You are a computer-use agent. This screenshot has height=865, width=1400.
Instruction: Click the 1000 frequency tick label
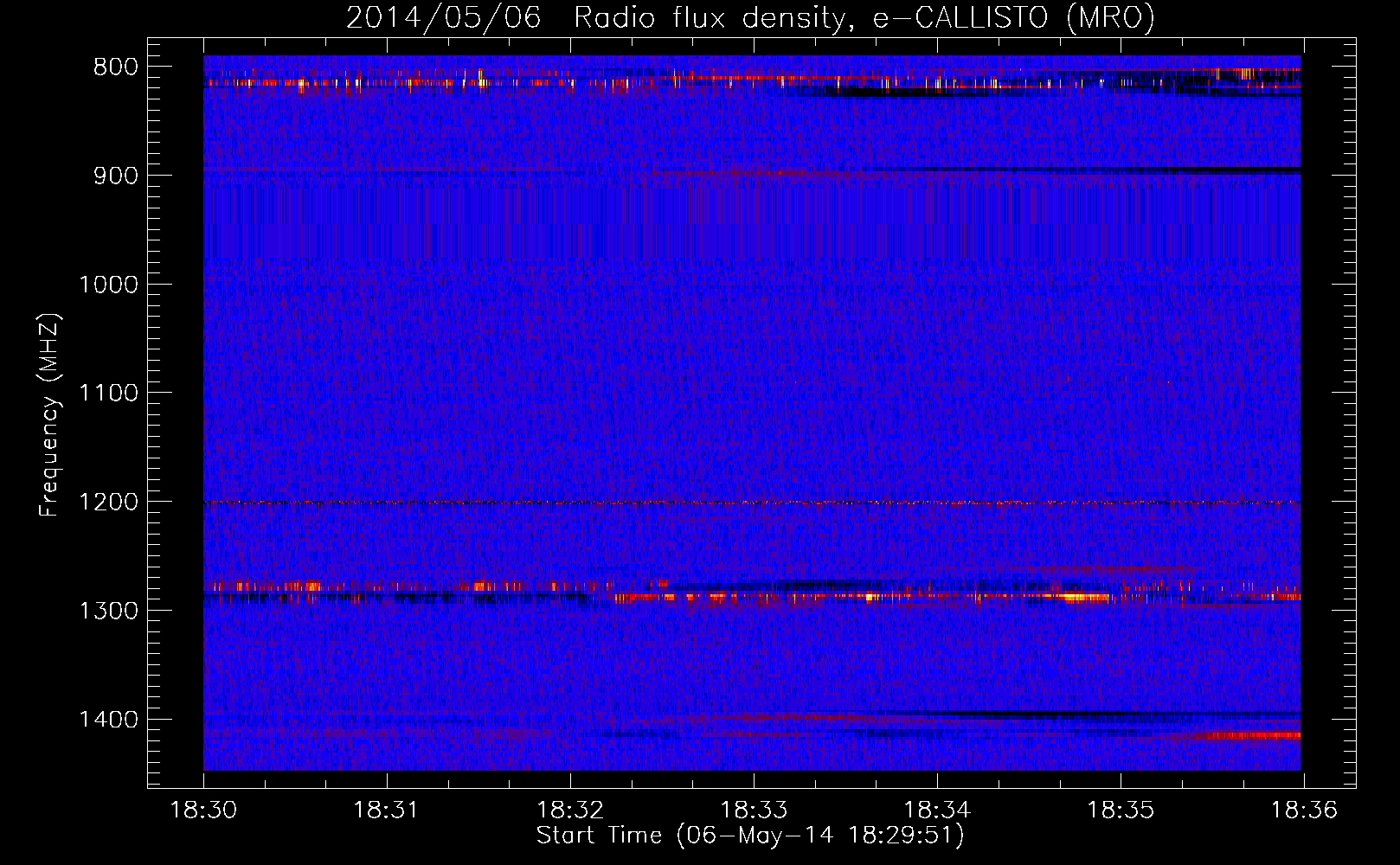(x=108, y=285)
